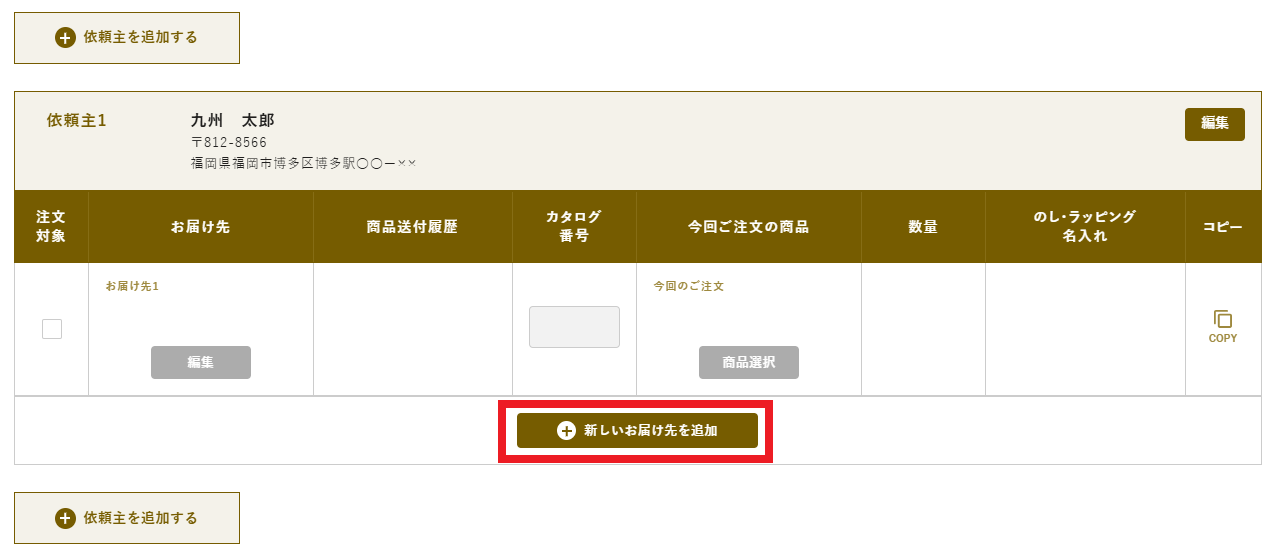This screenshot has width=1285, height=555.
Task: Click the 依頼主を追加する button above the 依頼主1 panel
Action: 127,38
